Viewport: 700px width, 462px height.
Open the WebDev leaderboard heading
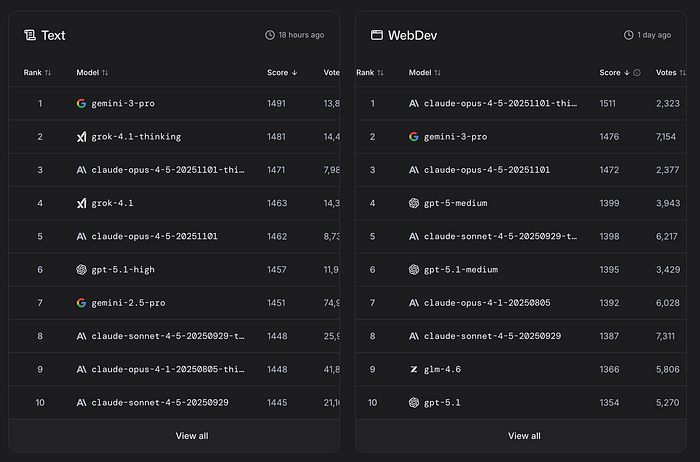pos(415,35)
